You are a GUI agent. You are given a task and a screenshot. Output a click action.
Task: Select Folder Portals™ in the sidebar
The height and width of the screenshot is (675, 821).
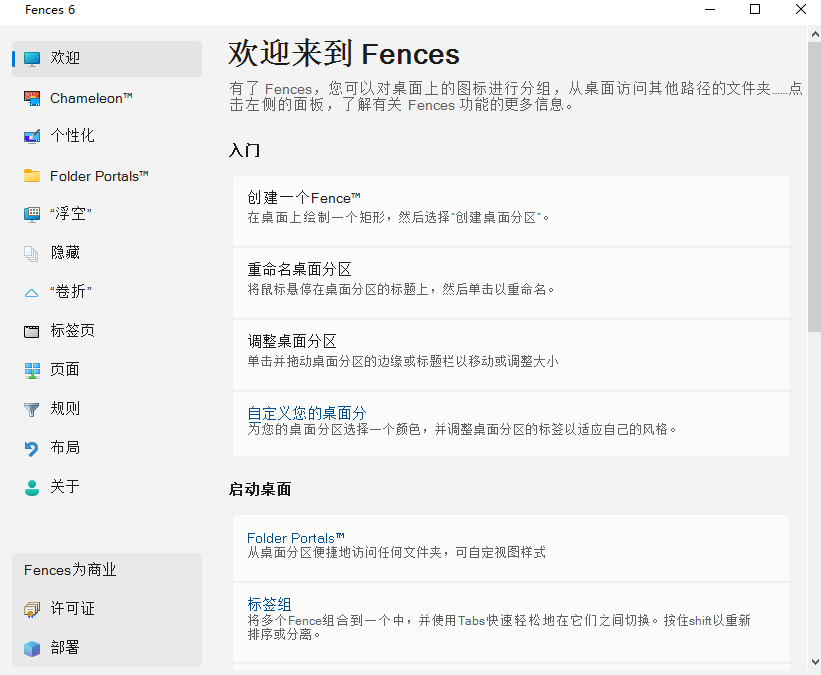pyautogui.click(x=107, y=176)
